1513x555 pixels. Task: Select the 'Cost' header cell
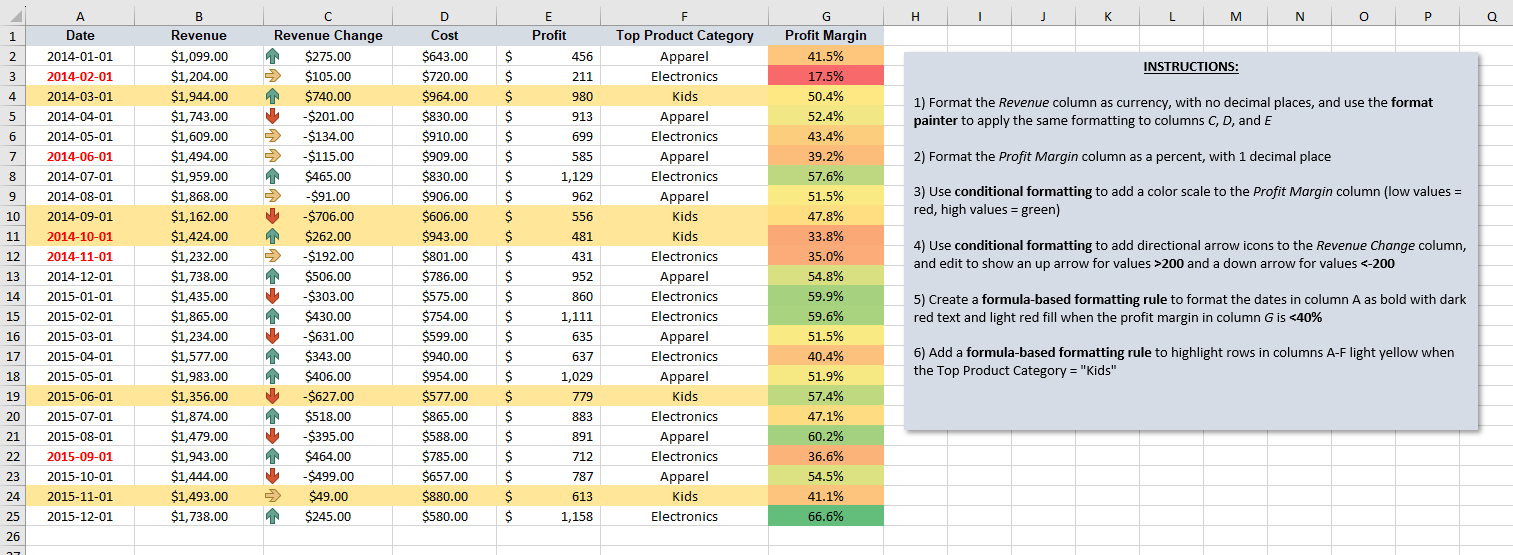[x=444, y=36]
